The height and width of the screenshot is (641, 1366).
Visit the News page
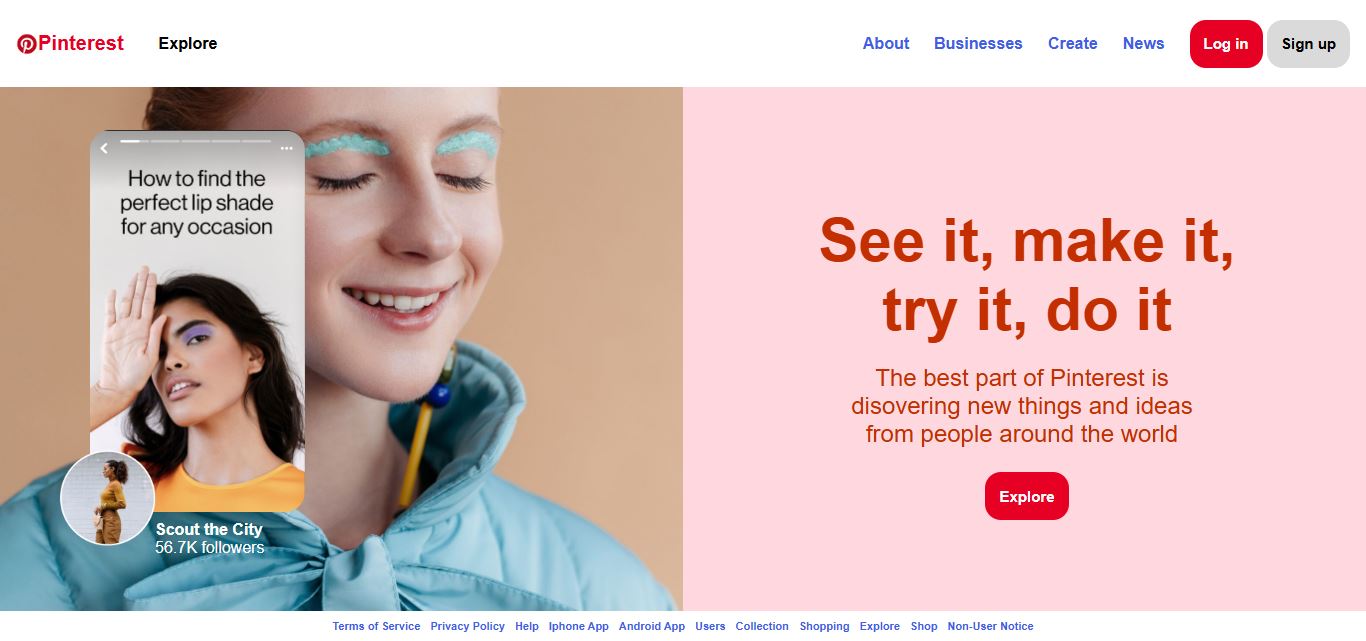point(1143,43)
